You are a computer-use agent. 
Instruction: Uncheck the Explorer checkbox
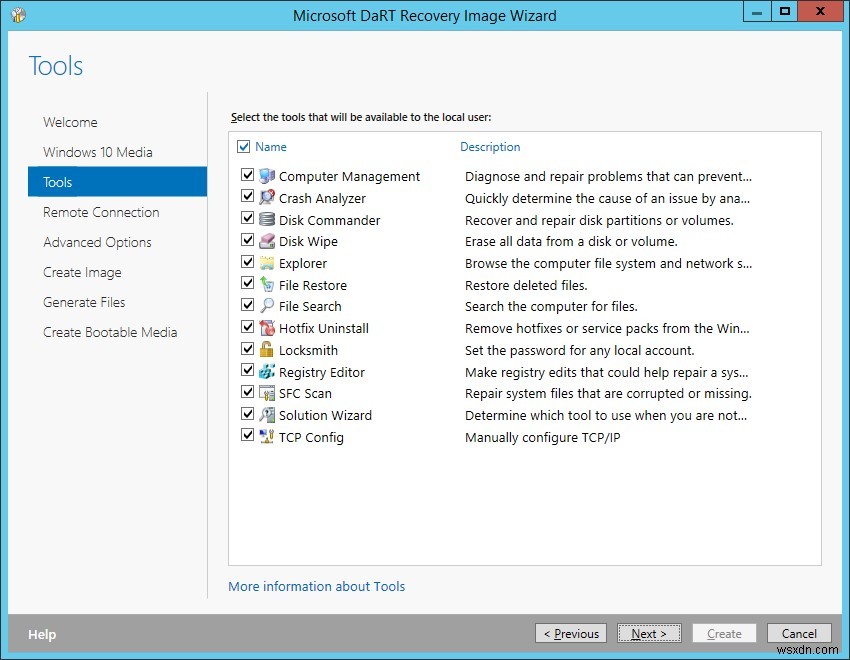[247, 262]
